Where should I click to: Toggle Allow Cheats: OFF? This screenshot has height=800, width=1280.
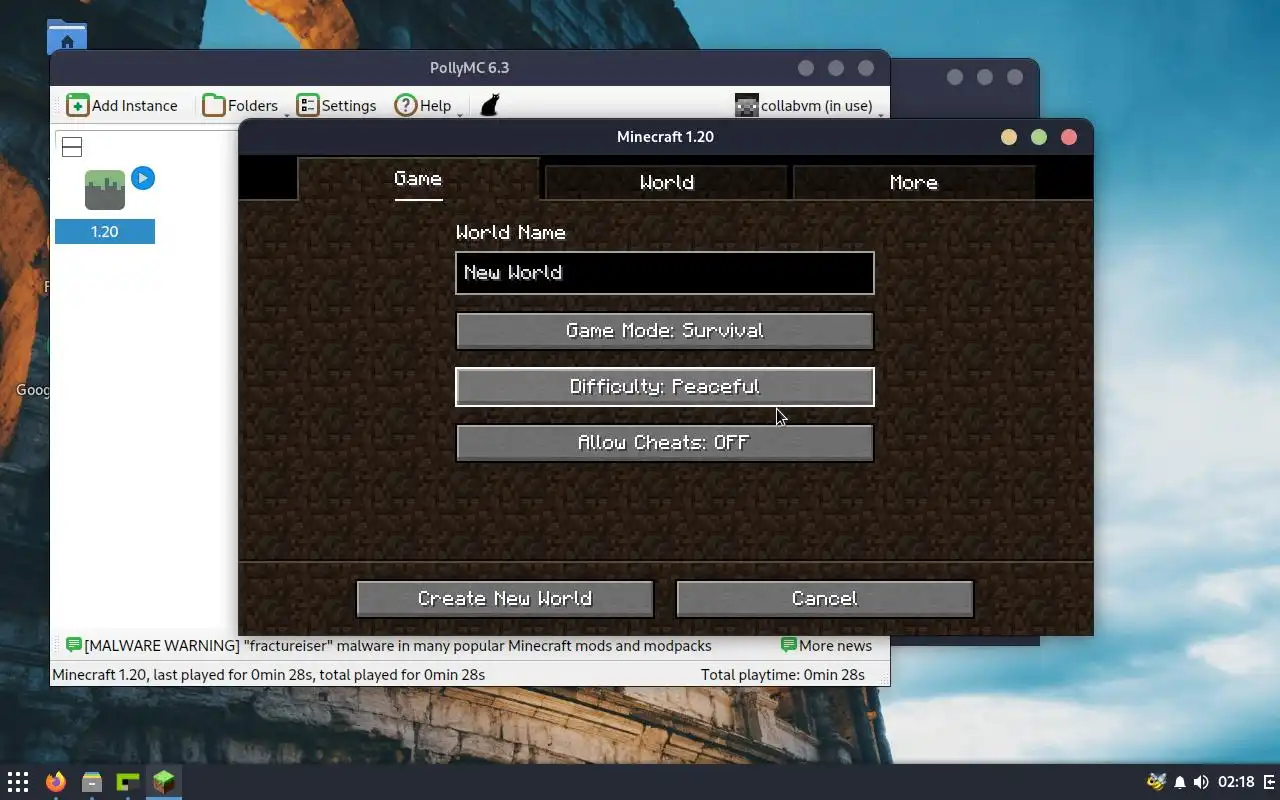[665, 443]
